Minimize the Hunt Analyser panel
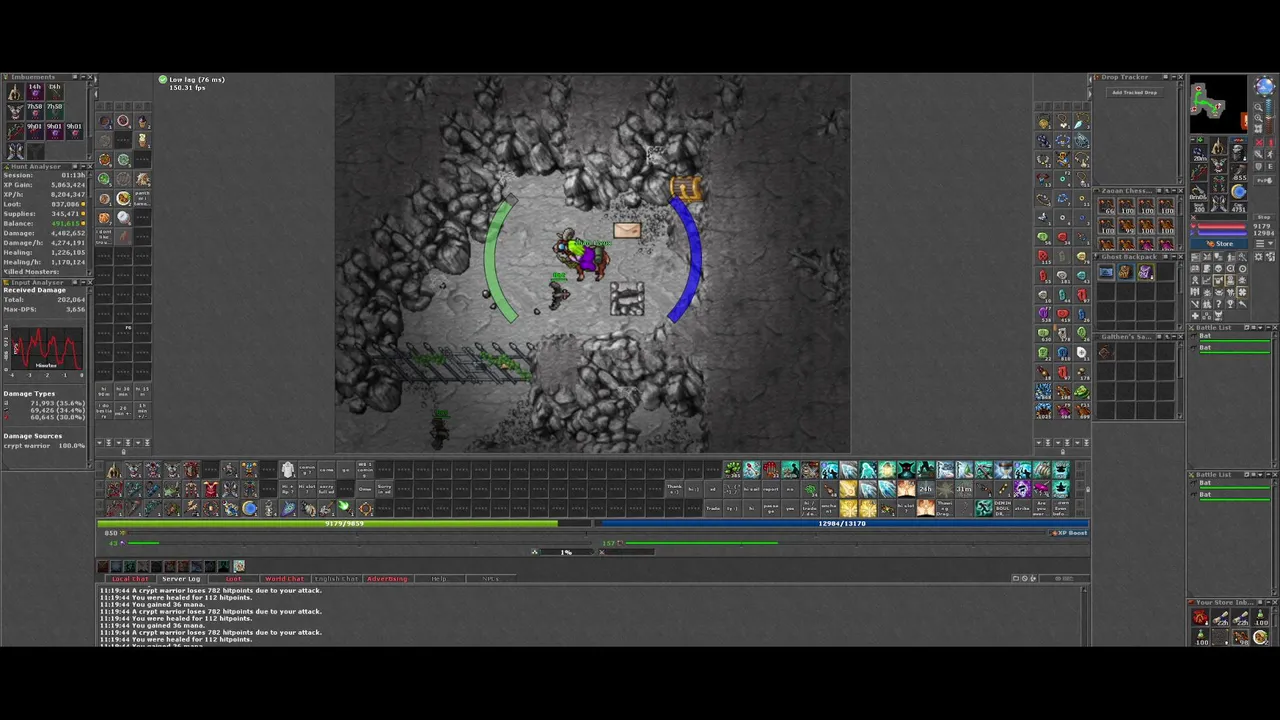Image resolution: width=1280 pixels, height=720 pixels. click(83, 167)
